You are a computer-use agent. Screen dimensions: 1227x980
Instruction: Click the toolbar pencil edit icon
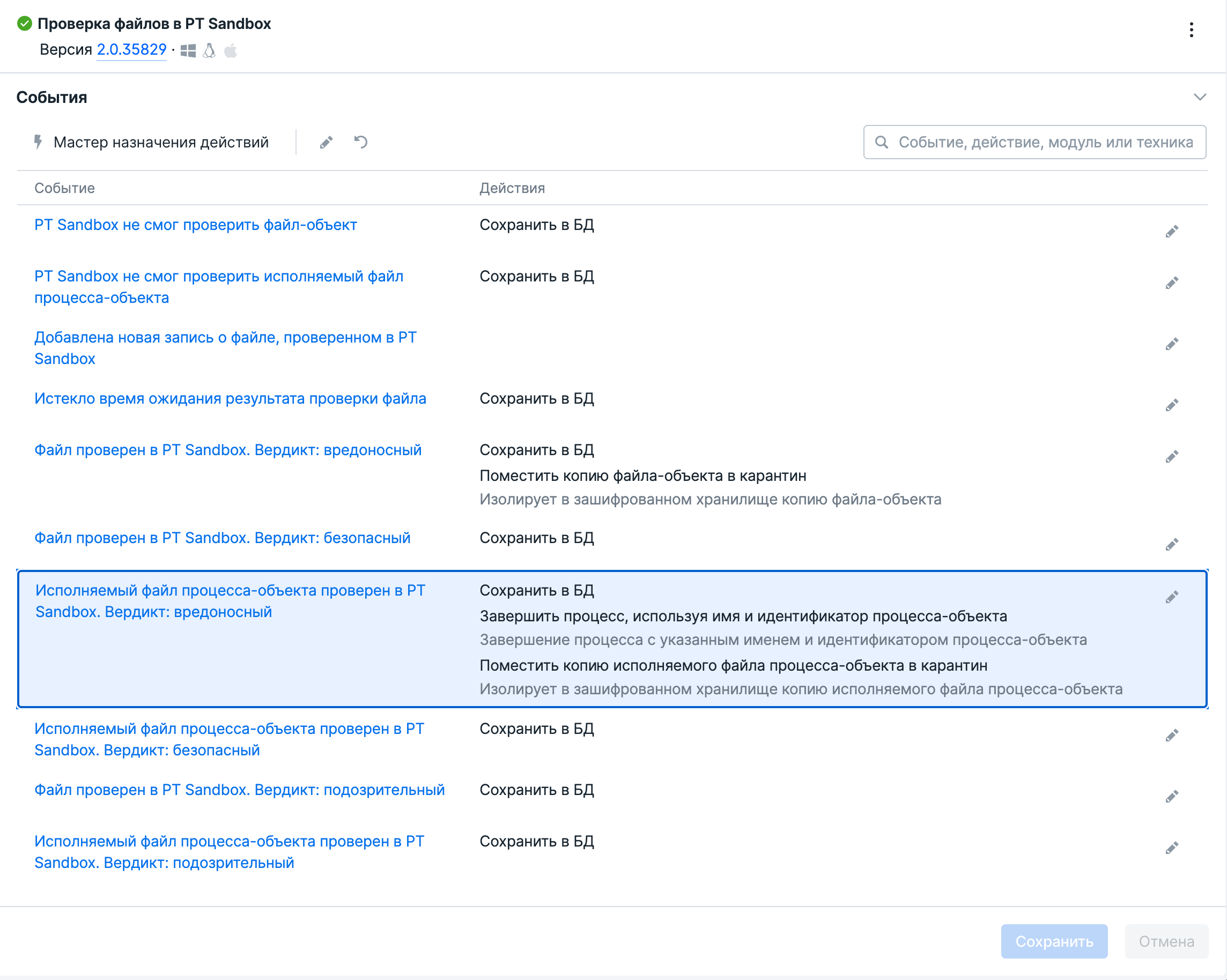point(326,142)
